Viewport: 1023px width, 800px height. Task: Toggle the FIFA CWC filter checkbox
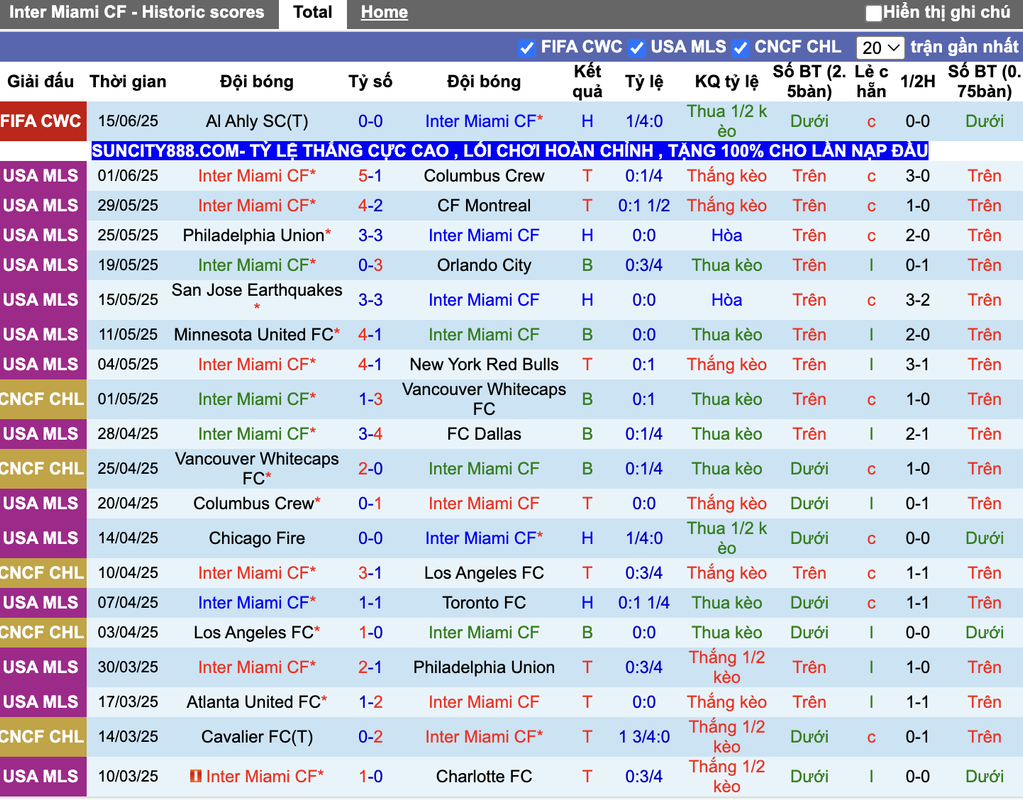[x=527, y=48]
